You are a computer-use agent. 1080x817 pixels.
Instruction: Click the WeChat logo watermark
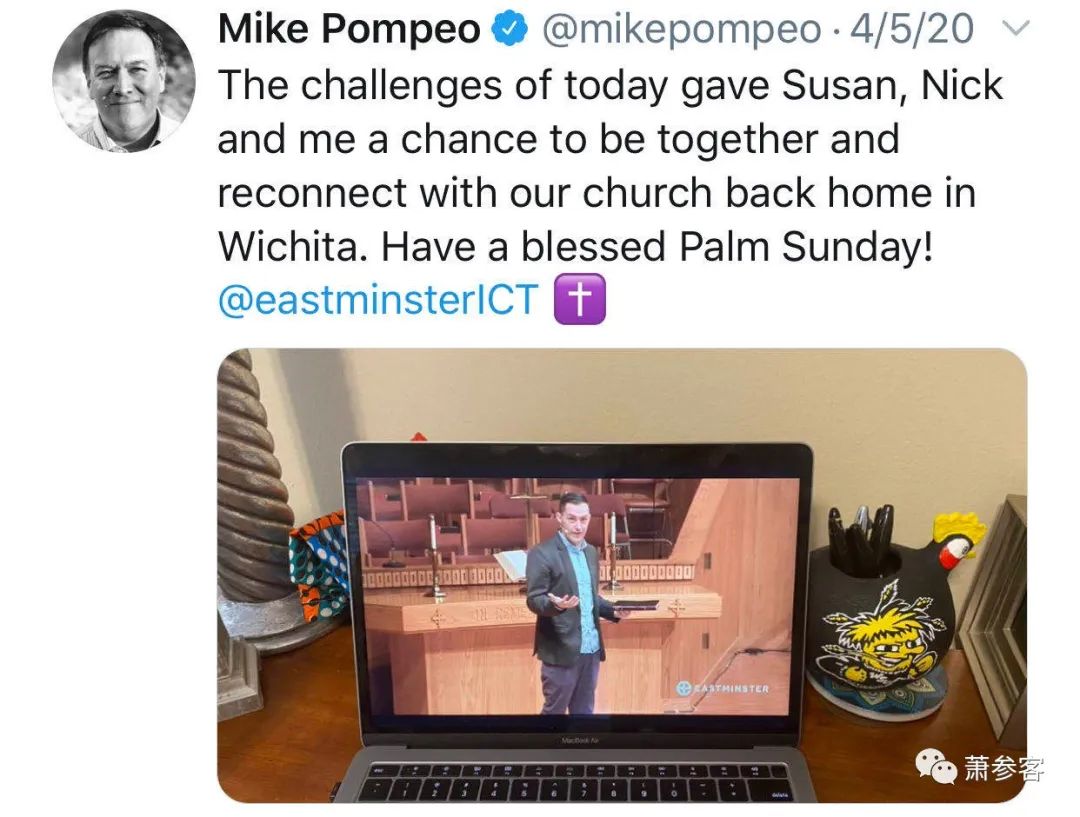tap(936, 767)
